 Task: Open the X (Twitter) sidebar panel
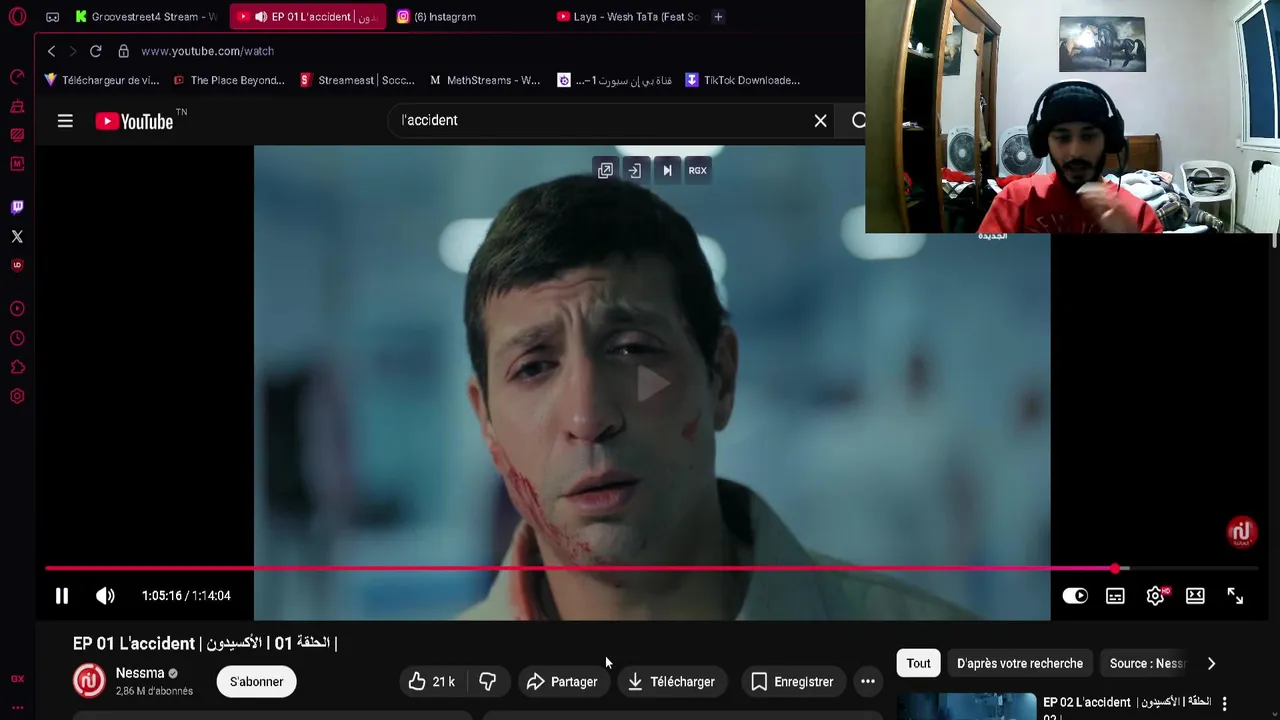click(x=17, y=236)
